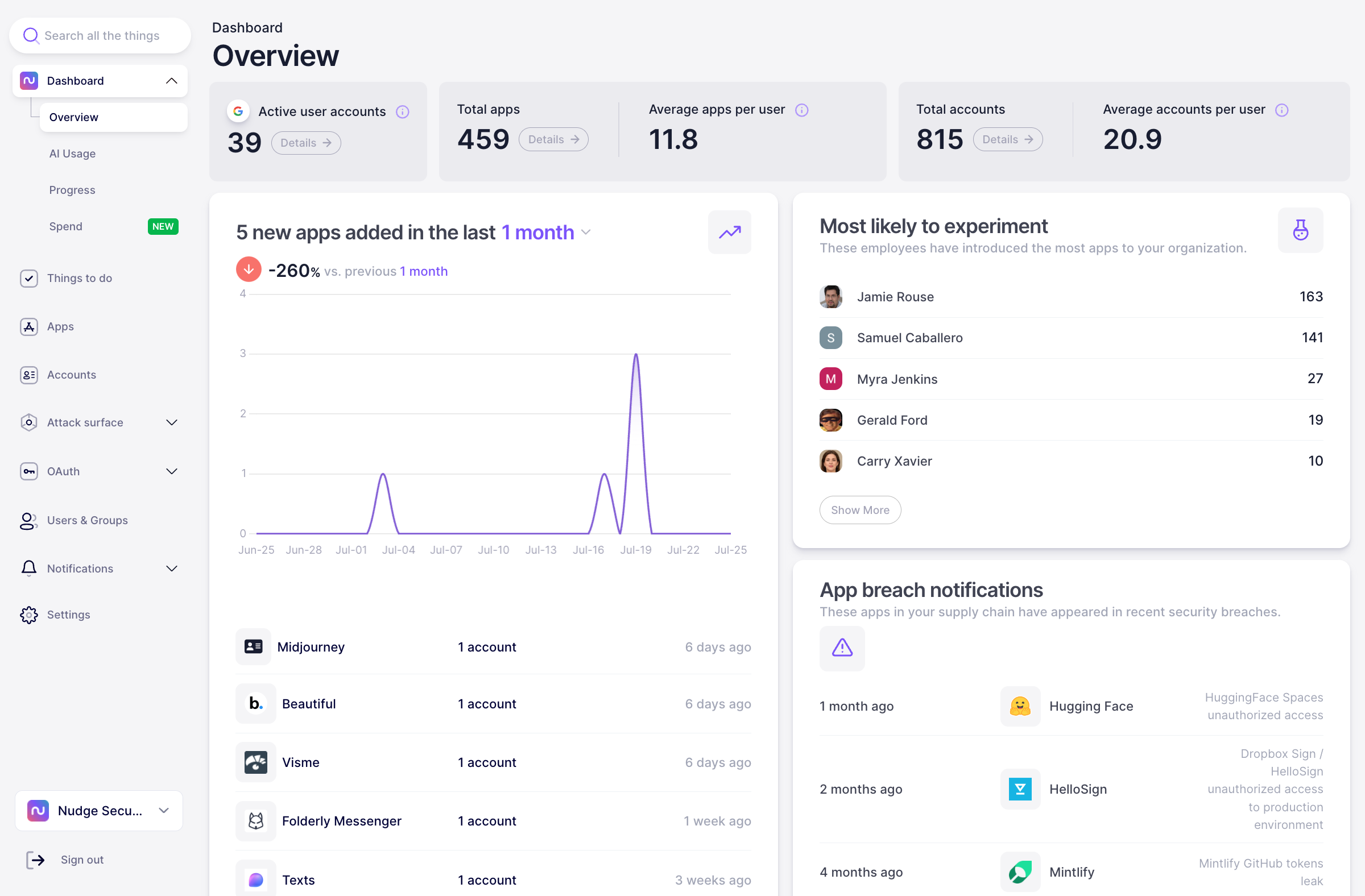
Task: Collapse the Dashboard menu chevron
Action: click(x=172, y=81)
